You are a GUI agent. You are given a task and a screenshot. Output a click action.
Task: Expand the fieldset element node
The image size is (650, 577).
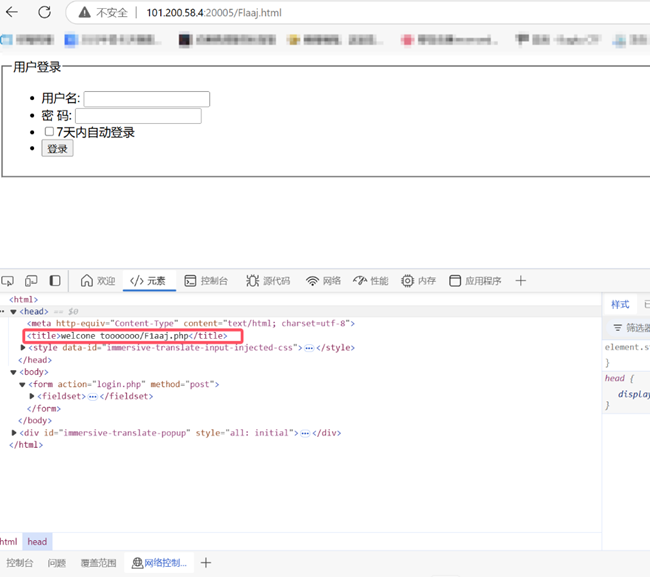point(32,396)
